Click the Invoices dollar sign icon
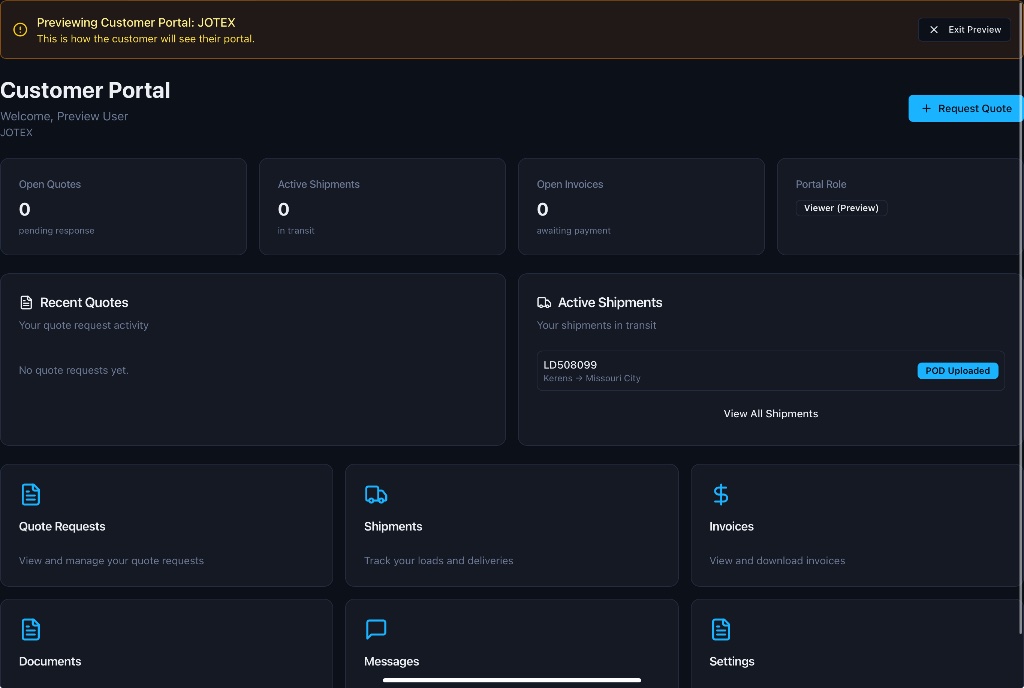The image size is (1024, 688). [x=720, y=494]
